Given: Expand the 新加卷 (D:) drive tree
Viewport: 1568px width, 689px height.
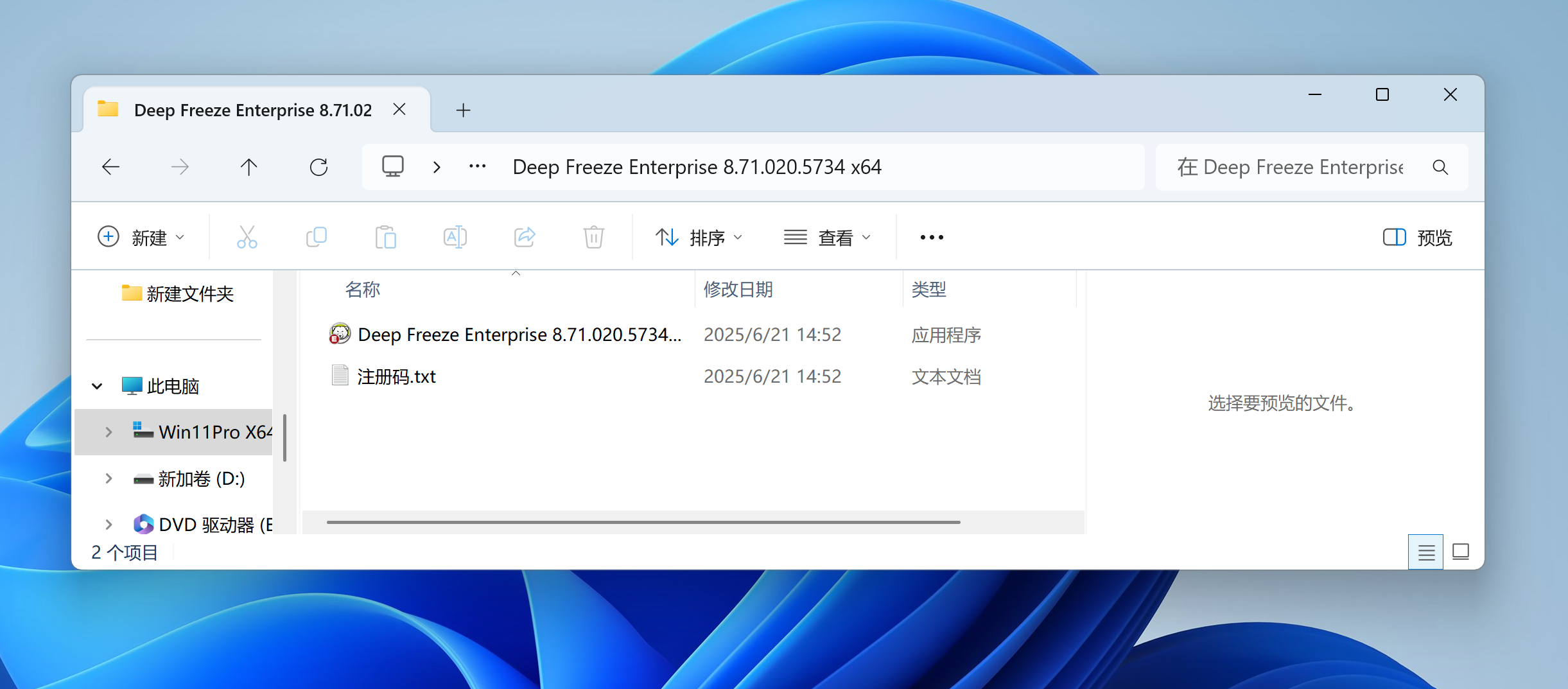Looking at the screenshot, I should pyautogui.click(x=109, y=478).
